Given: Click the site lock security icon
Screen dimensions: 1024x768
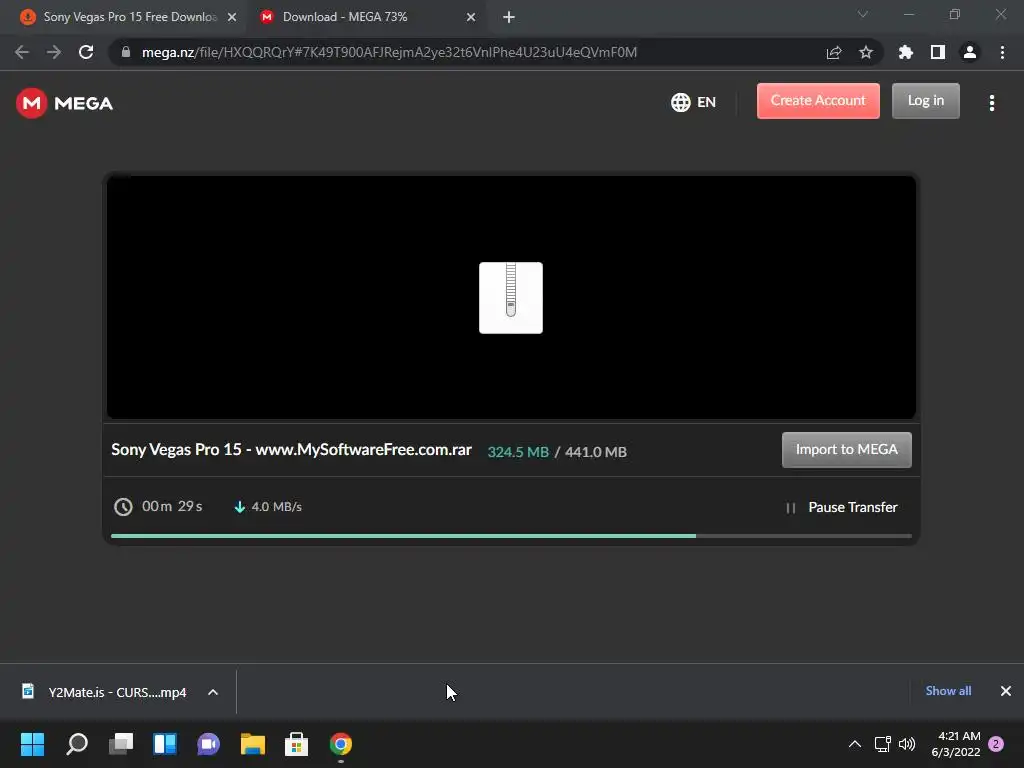Looking at the screenshot, I should pyautogui.click(x=126, y=52).
